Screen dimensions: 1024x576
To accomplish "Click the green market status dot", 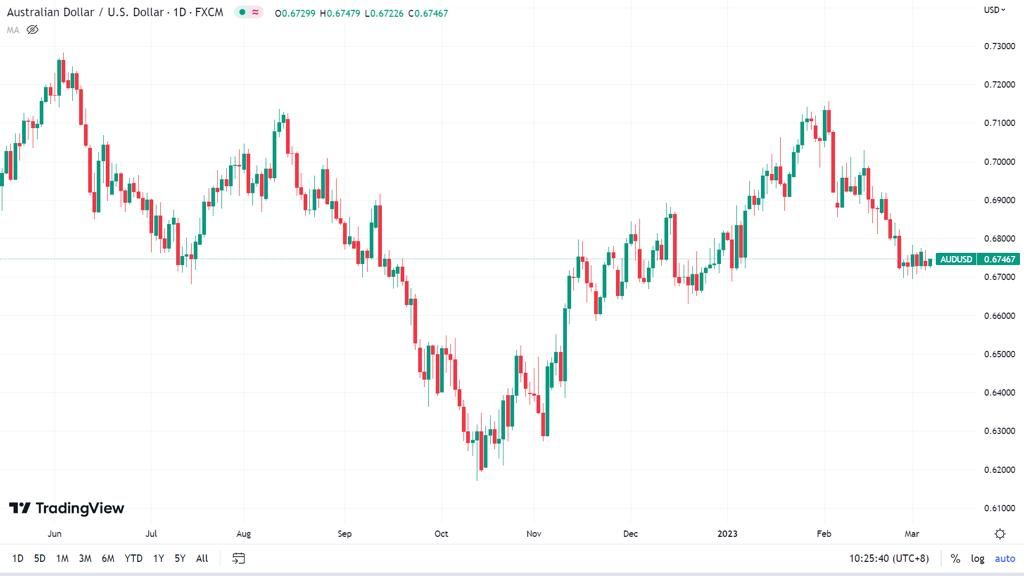I will (242, 12).
